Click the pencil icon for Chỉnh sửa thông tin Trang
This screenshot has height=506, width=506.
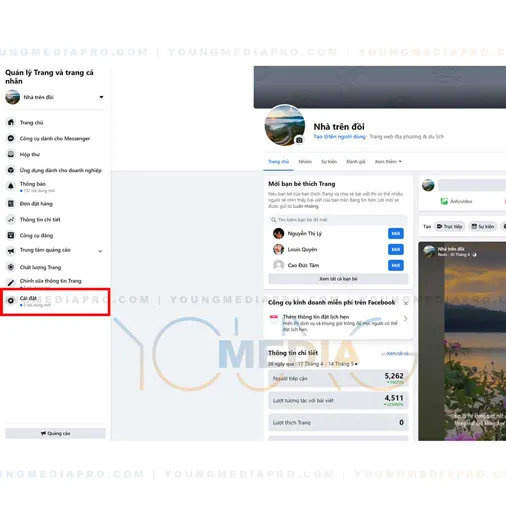pos(11,283)
